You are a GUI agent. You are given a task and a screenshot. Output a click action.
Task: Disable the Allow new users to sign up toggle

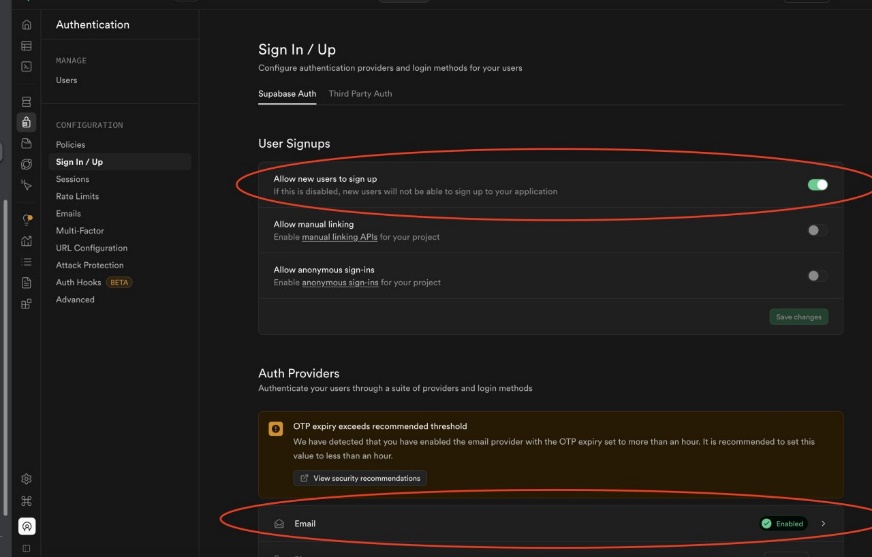pos(817,184)
